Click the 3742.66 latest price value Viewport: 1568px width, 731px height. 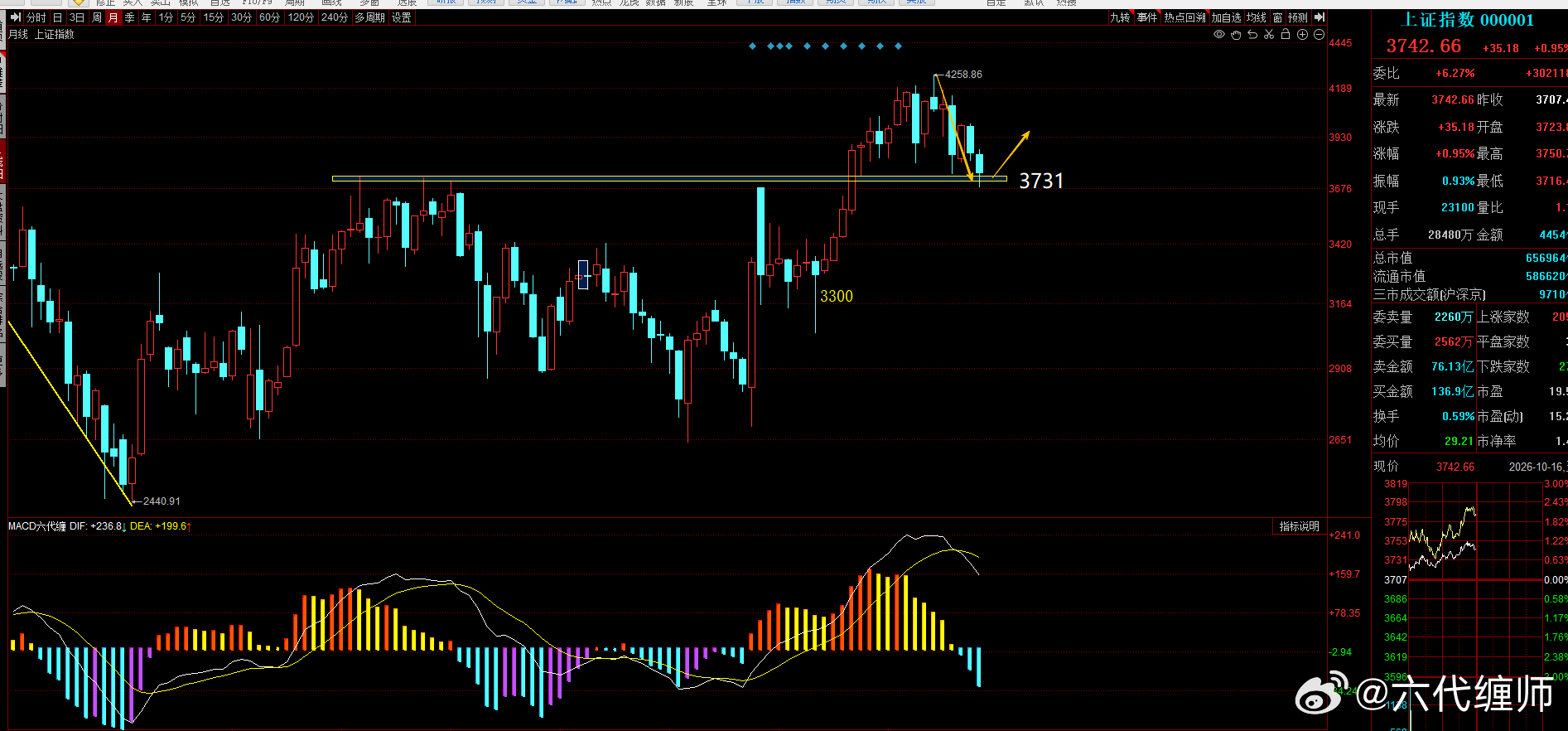tap(1453, 99)
